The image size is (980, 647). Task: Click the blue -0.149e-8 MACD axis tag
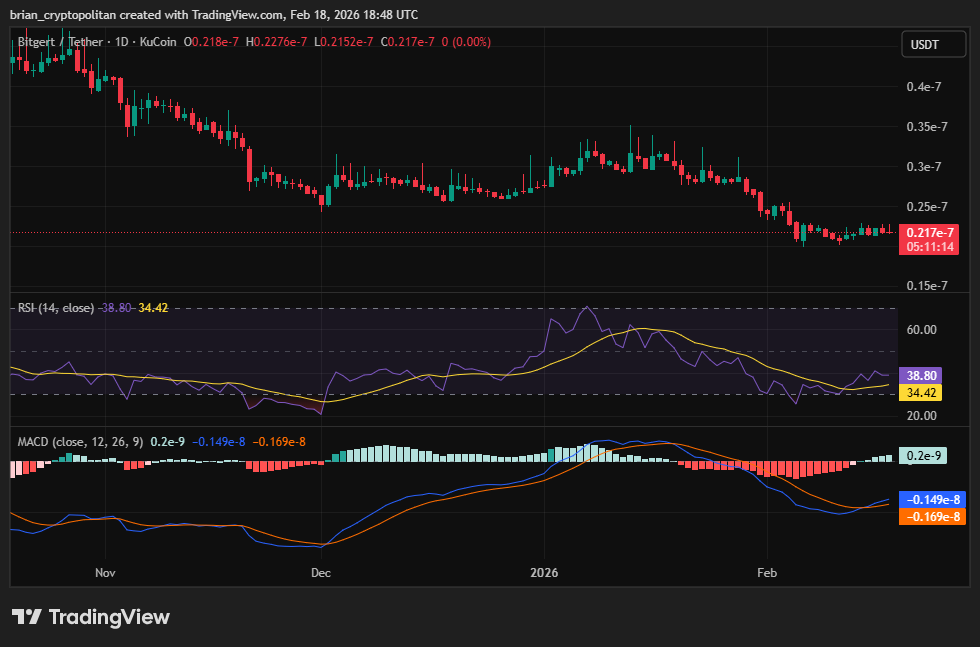[x=932, y=500]
